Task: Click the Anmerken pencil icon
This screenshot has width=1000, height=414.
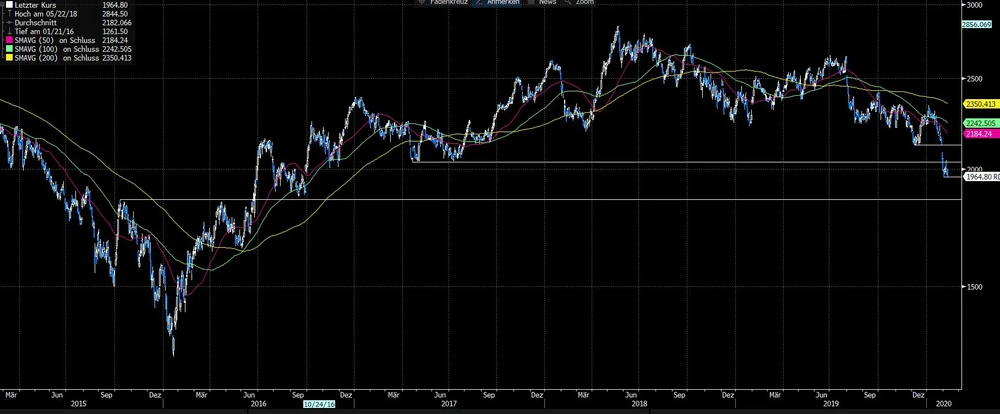Action: 479,4
